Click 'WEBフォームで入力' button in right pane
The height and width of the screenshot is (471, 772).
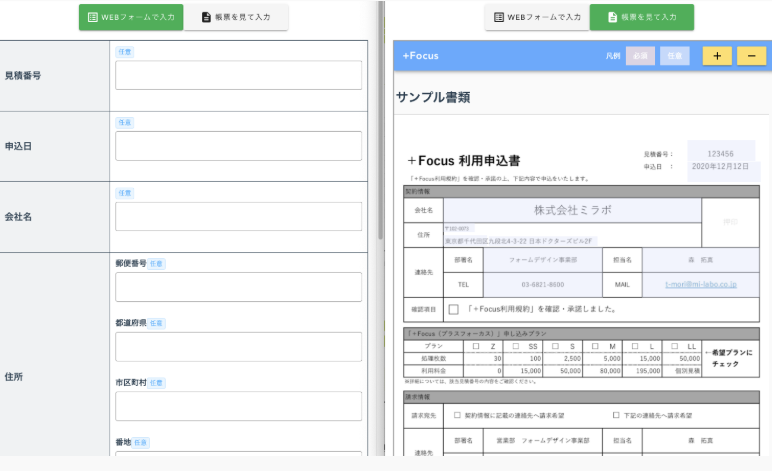[536, 17]
